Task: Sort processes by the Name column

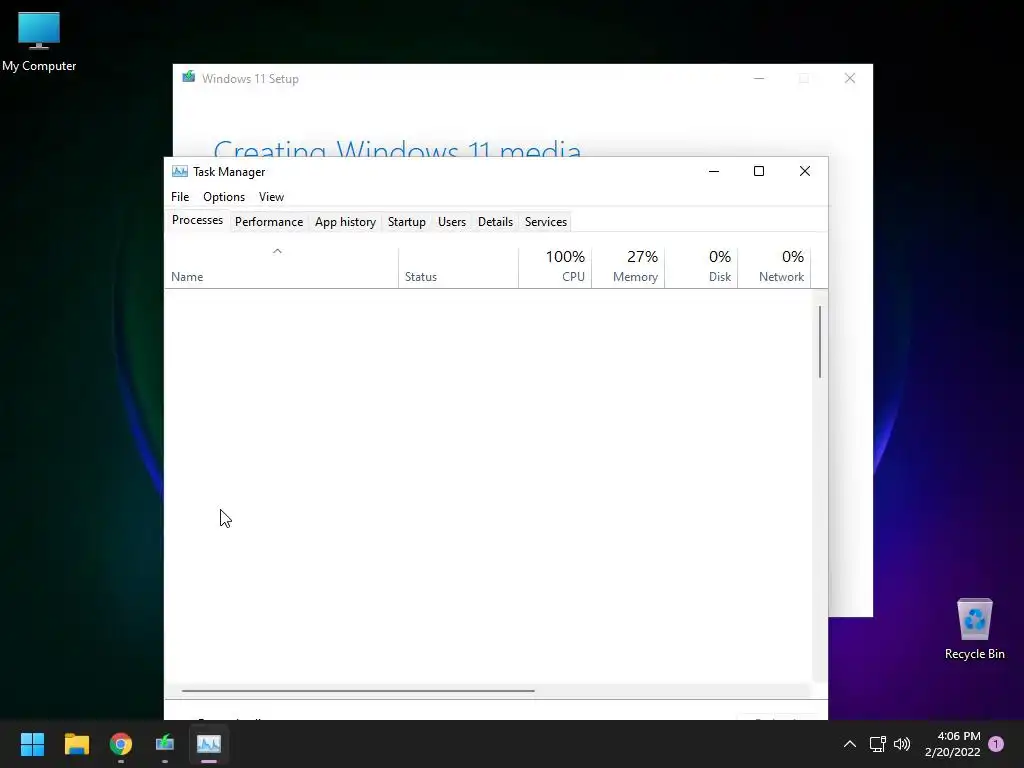Action: click(x=281, y=267)
